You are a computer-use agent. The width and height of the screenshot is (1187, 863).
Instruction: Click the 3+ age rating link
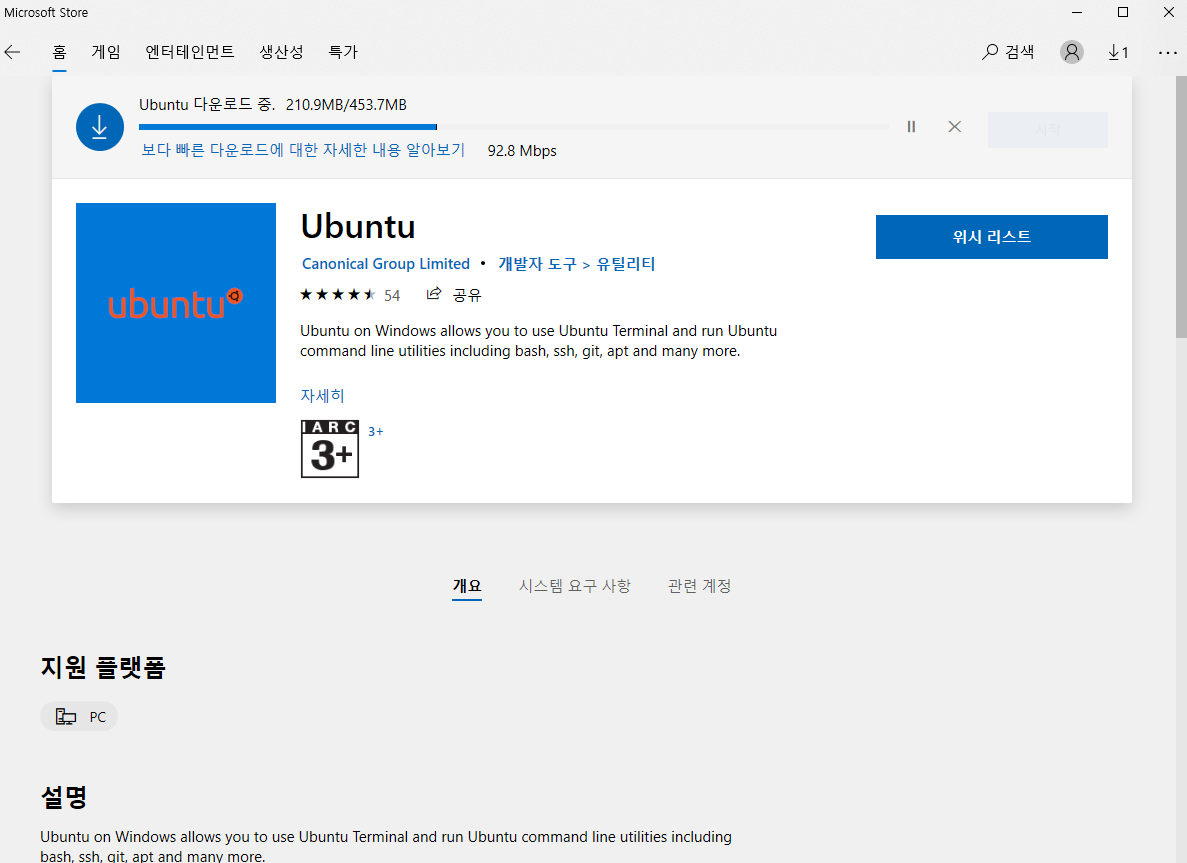click(x=375, y=432)
